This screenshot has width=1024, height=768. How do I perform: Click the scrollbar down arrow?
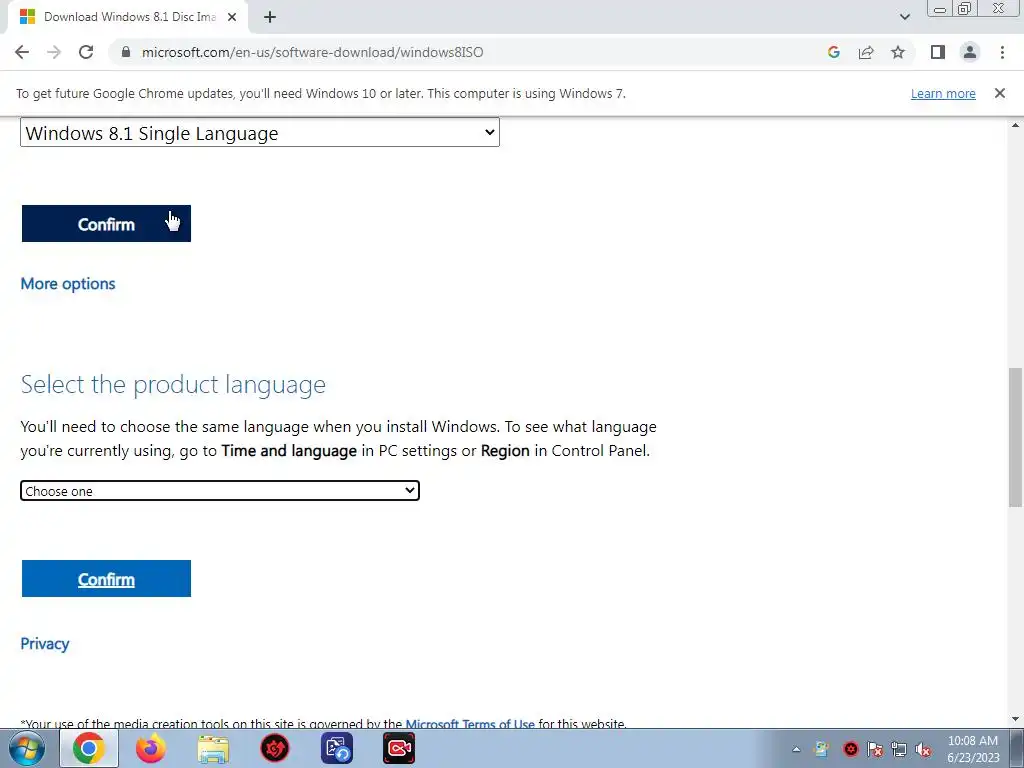pyautogui.click(x=1016, y=719)
